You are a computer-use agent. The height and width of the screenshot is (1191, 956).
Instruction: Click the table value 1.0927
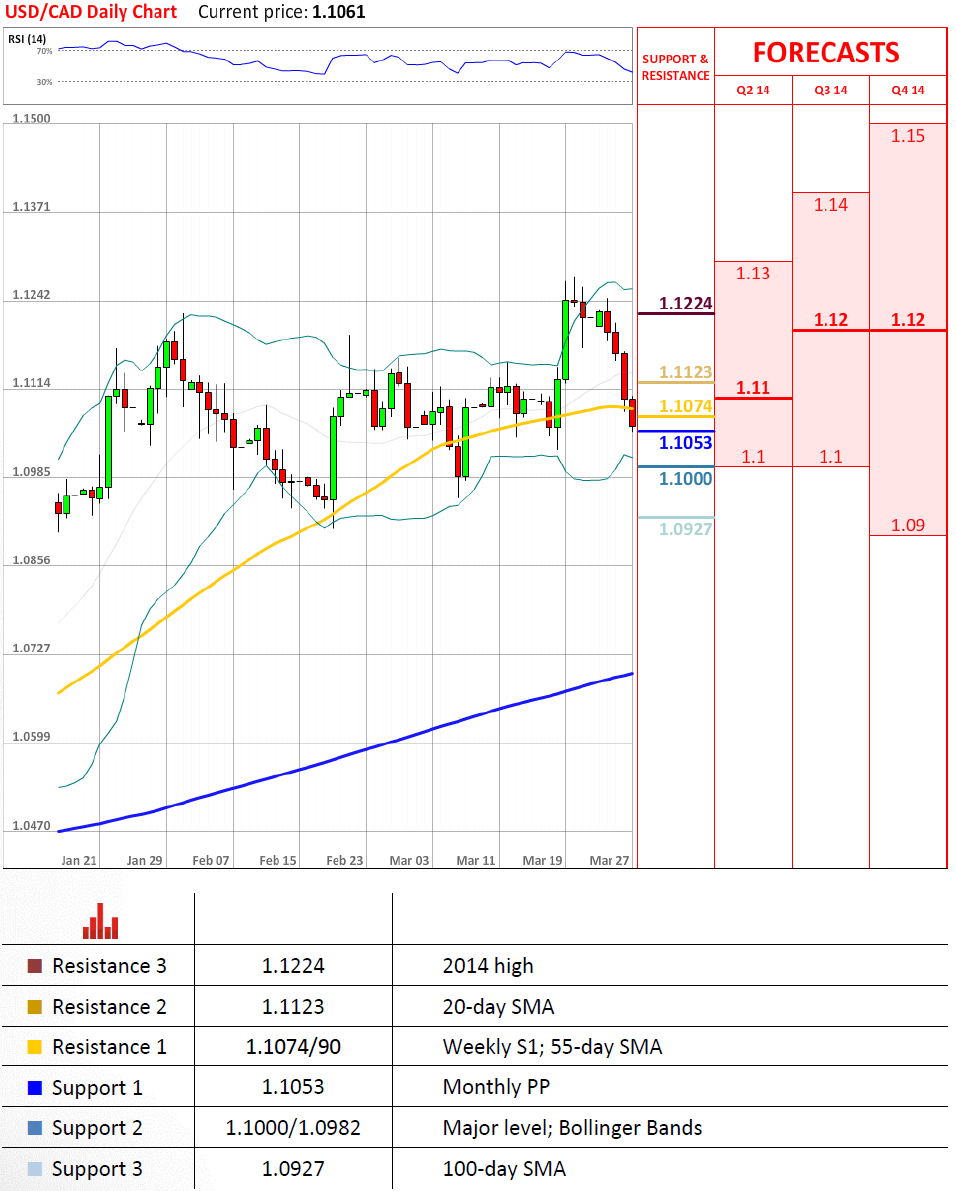[x=293, y=1169]
